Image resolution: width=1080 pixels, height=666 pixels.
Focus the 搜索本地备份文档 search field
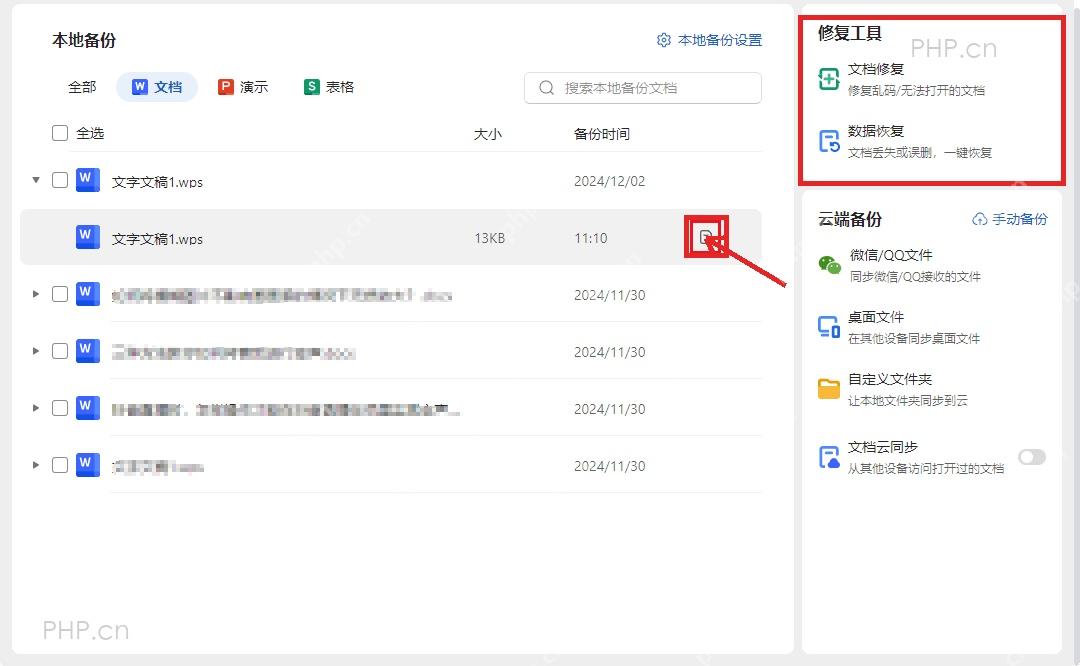coord(643,88)
